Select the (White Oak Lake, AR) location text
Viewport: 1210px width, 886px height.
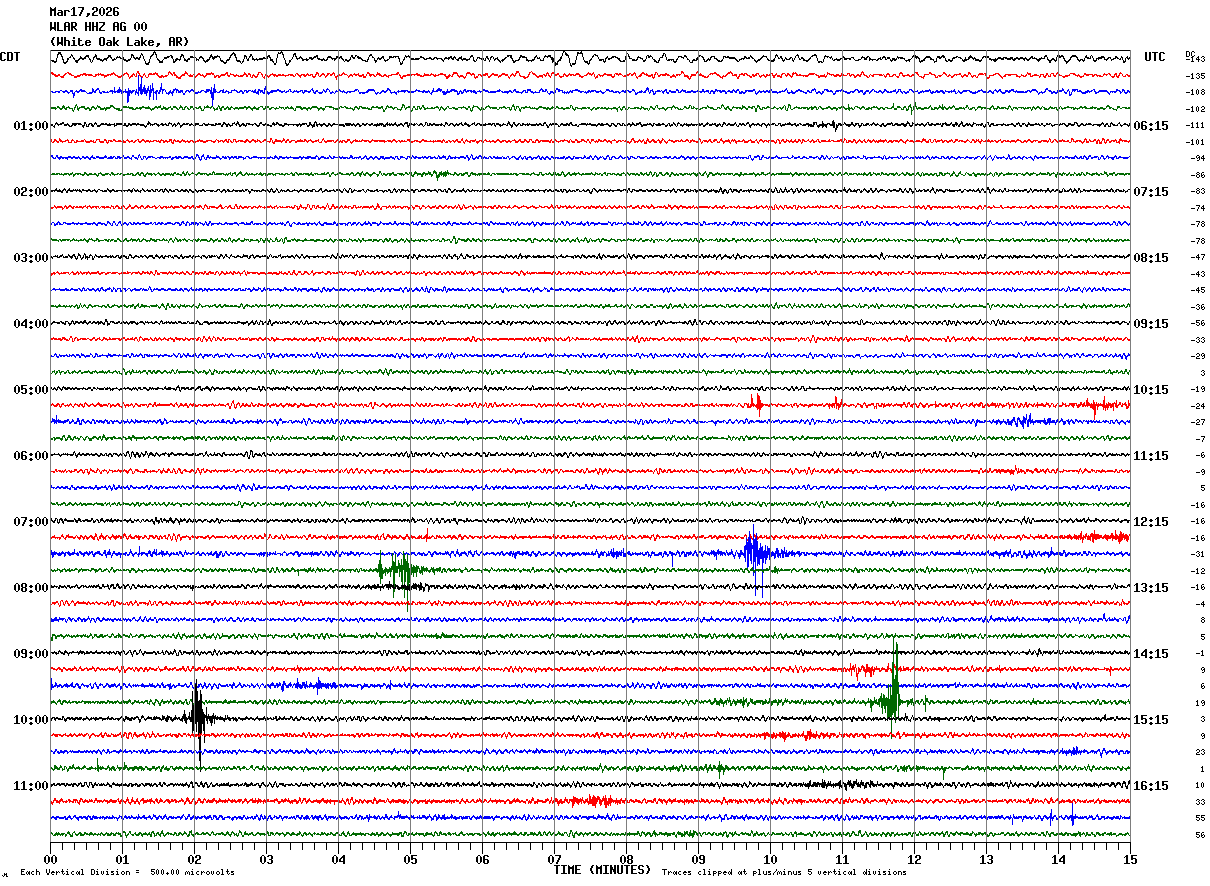tap(118, 42)
